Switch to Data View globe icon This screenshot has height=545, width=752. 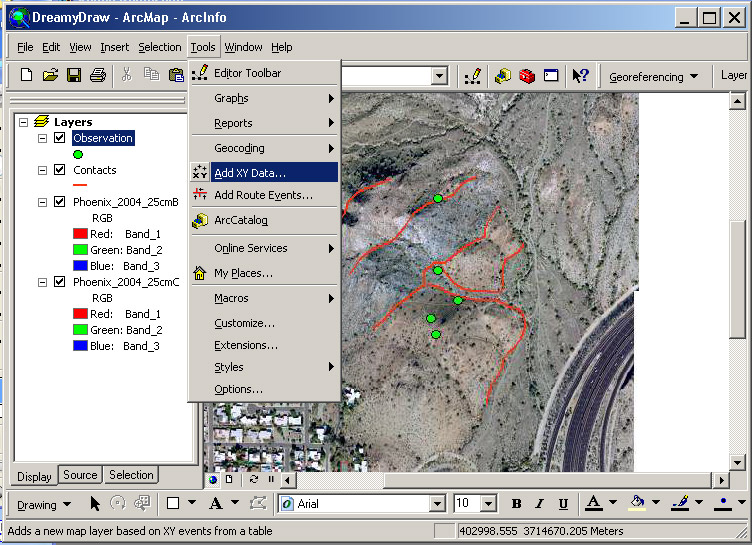[213, 479]
